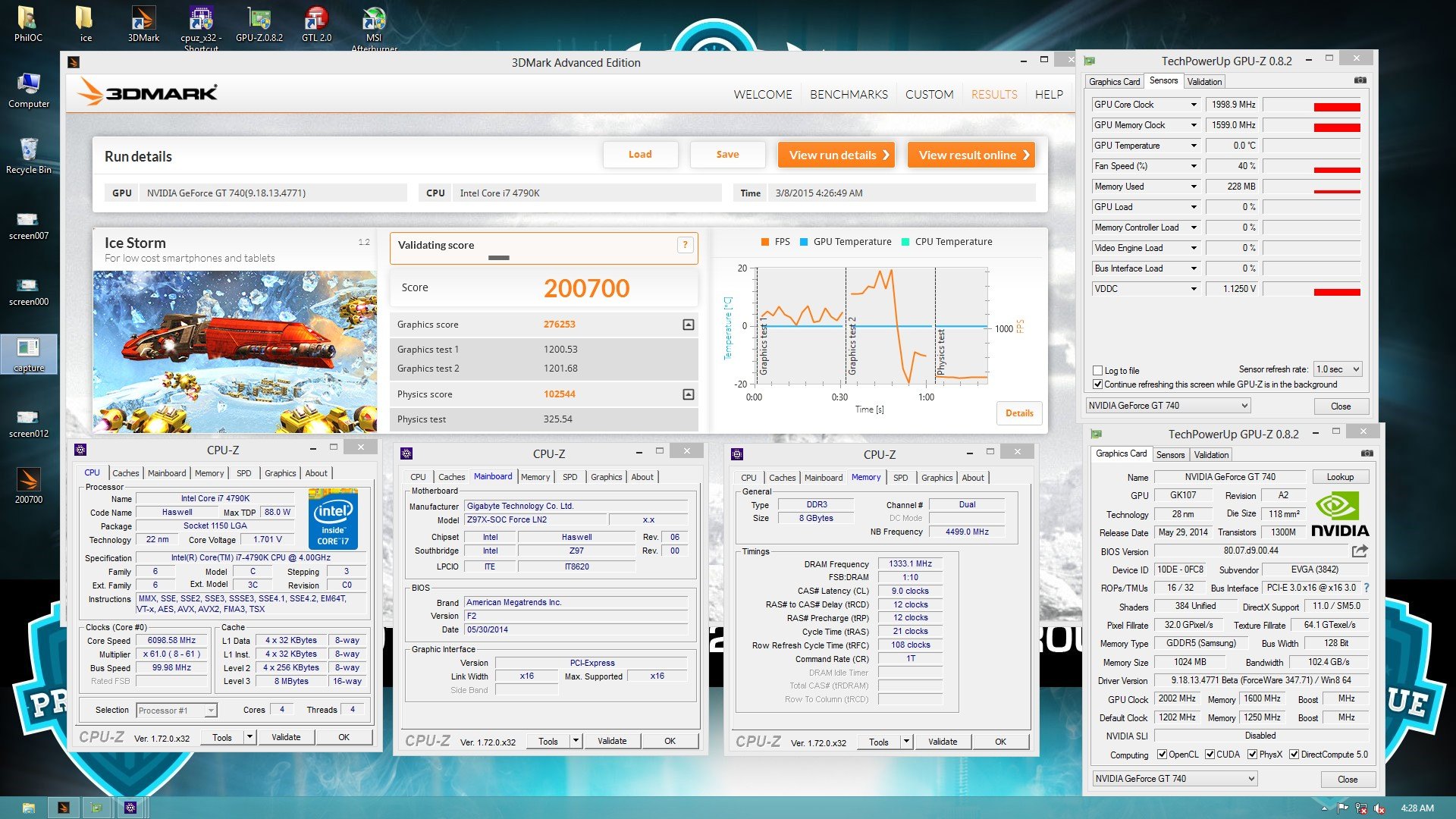Viewport: 1456px width, 819px height.
Task: Click Save button in Run details
Action: tap(727, 155)
